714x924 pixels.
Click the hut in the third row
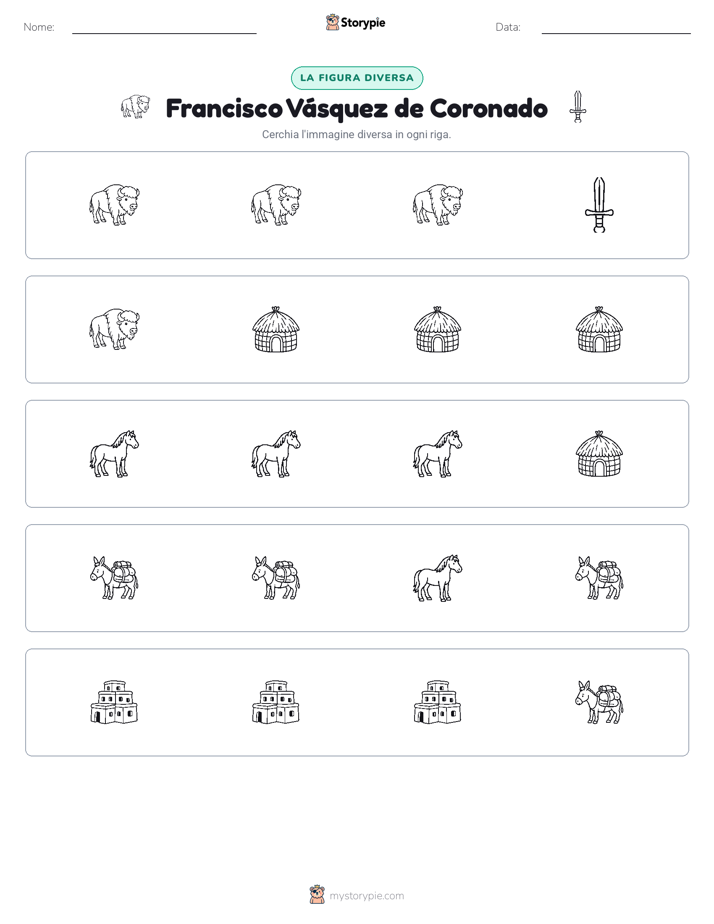599,454
